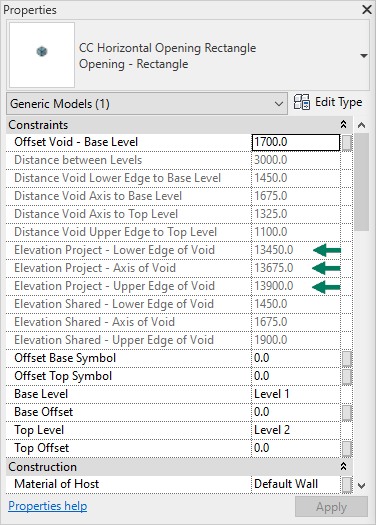The width and height of the screenshot is (376, 525).
Task: Collapse the Constraints section
Action: coord(343,125)
